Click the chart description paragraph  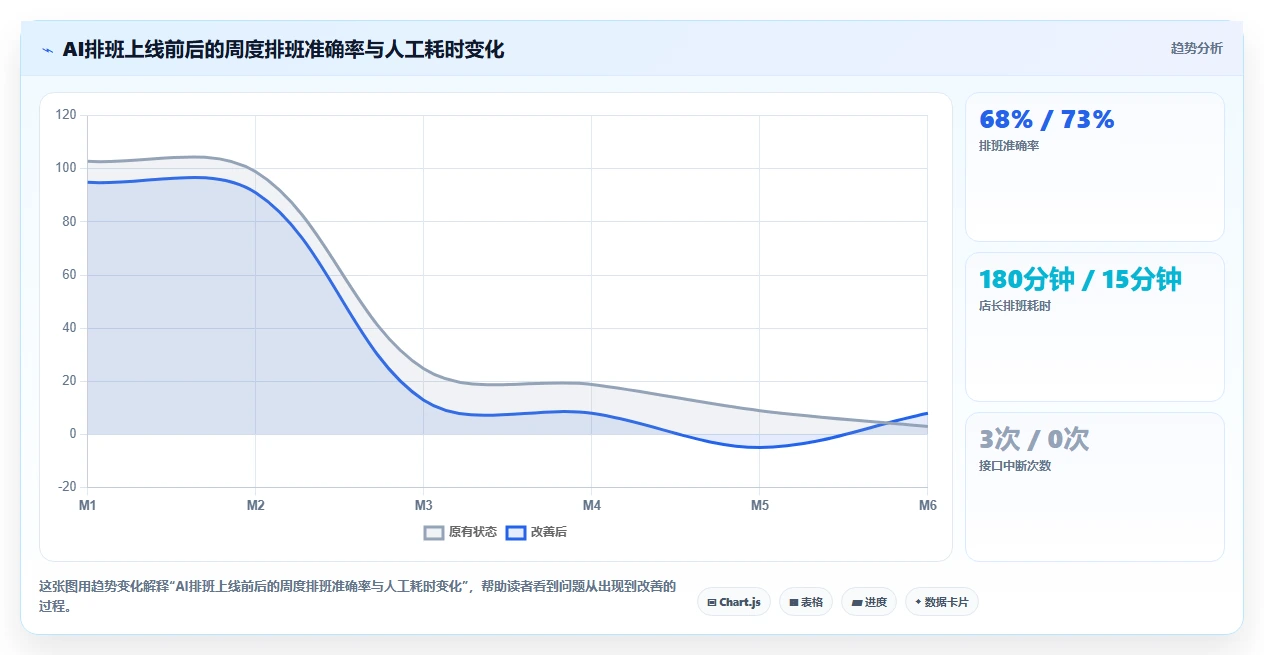(357, 596)
